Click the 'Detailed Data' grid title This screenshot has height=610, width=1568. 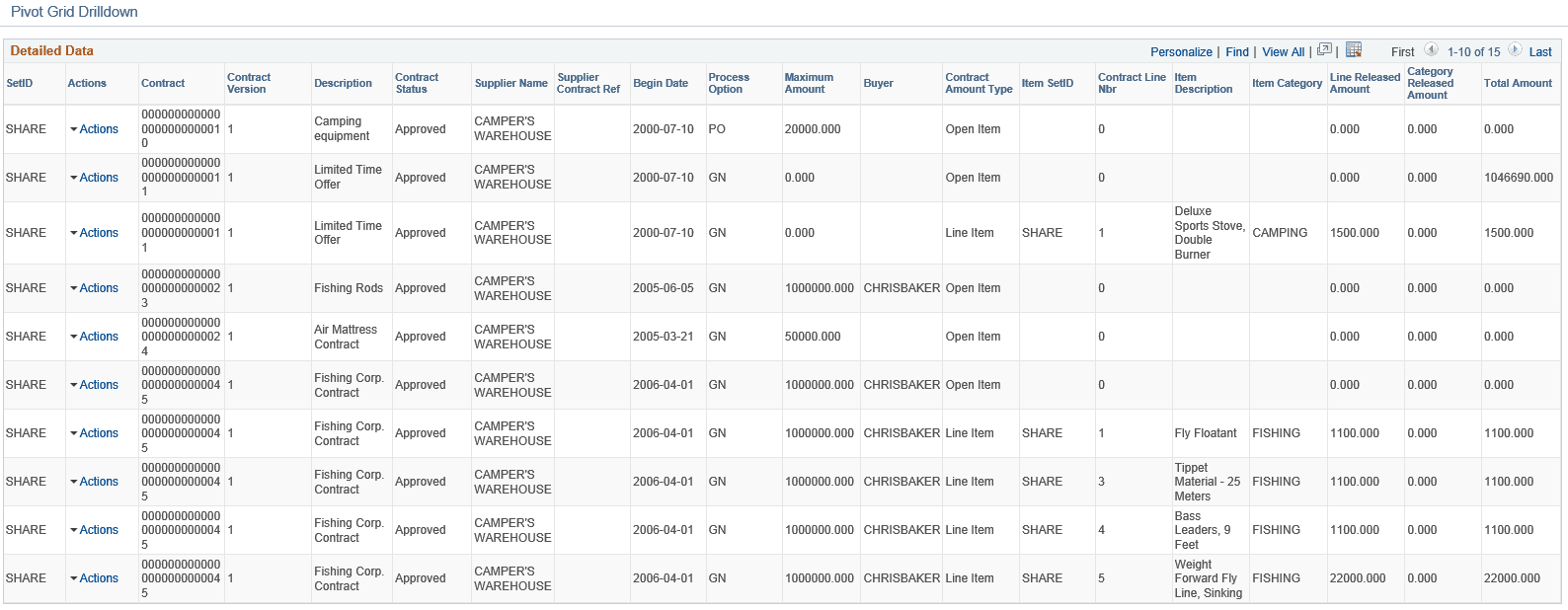tap(51, 50)
